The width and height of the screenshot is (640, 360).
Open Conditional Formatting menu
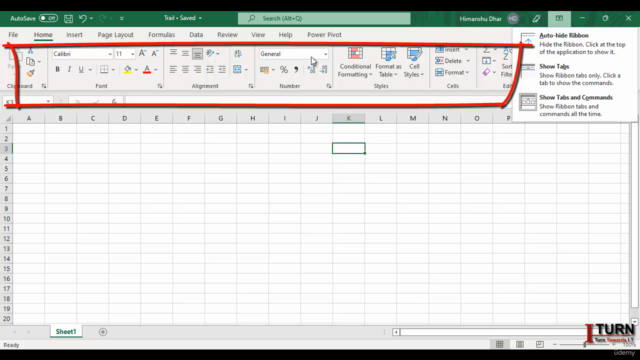(x=355, y=62)
